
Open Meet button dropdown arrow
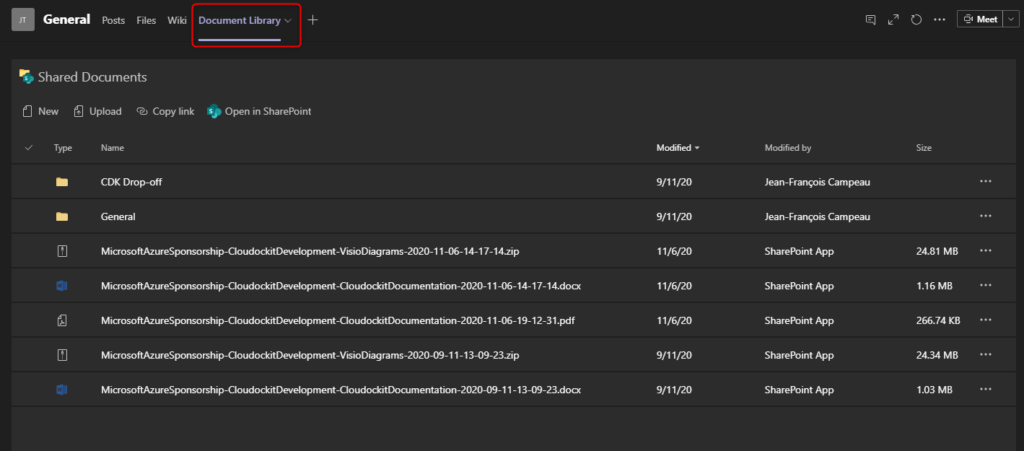(x=1011, y=20)
